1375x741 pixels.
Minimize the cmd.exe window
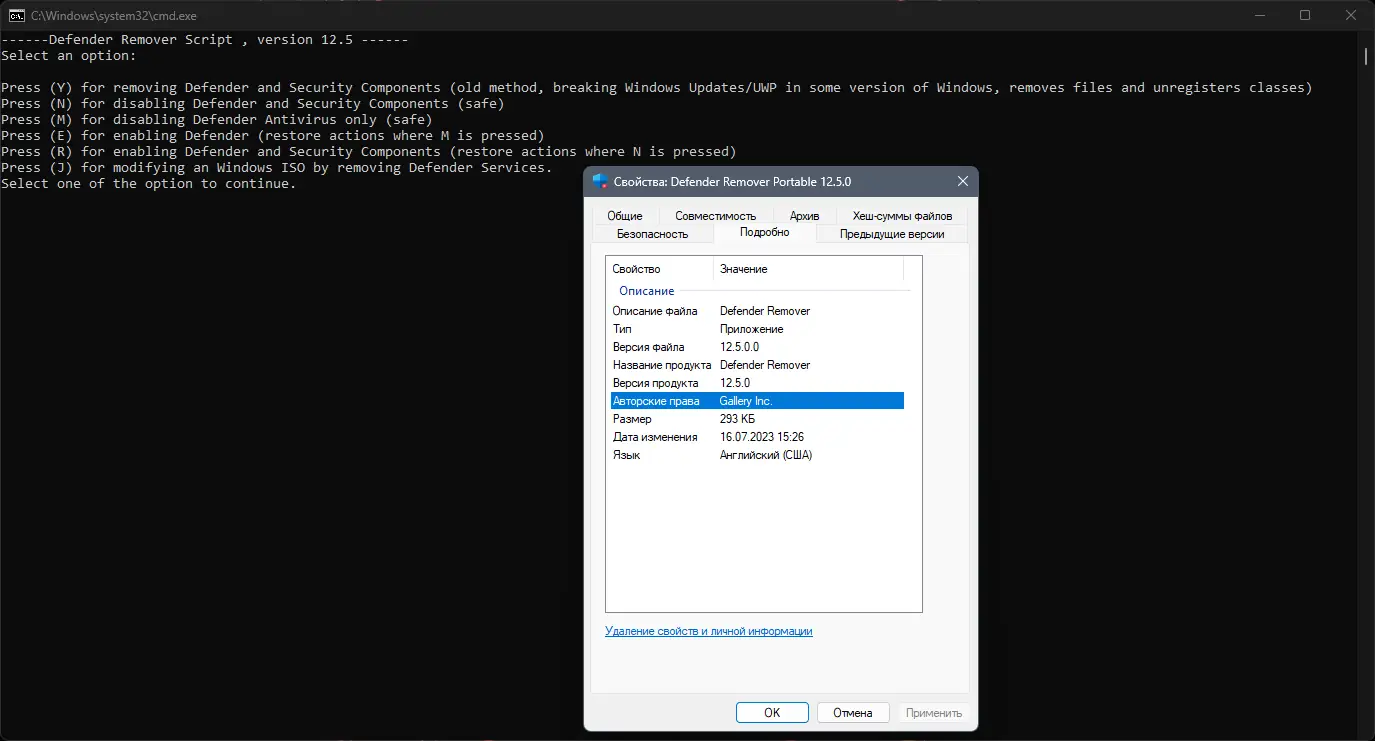tap(1259, 15)
